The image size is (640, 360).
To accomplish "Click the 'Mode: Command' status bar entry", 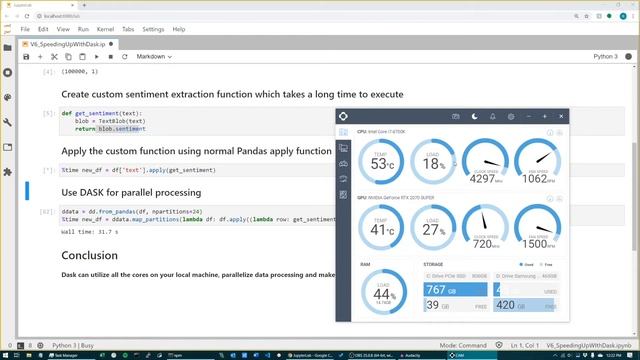I will click(x=463, y=346).
